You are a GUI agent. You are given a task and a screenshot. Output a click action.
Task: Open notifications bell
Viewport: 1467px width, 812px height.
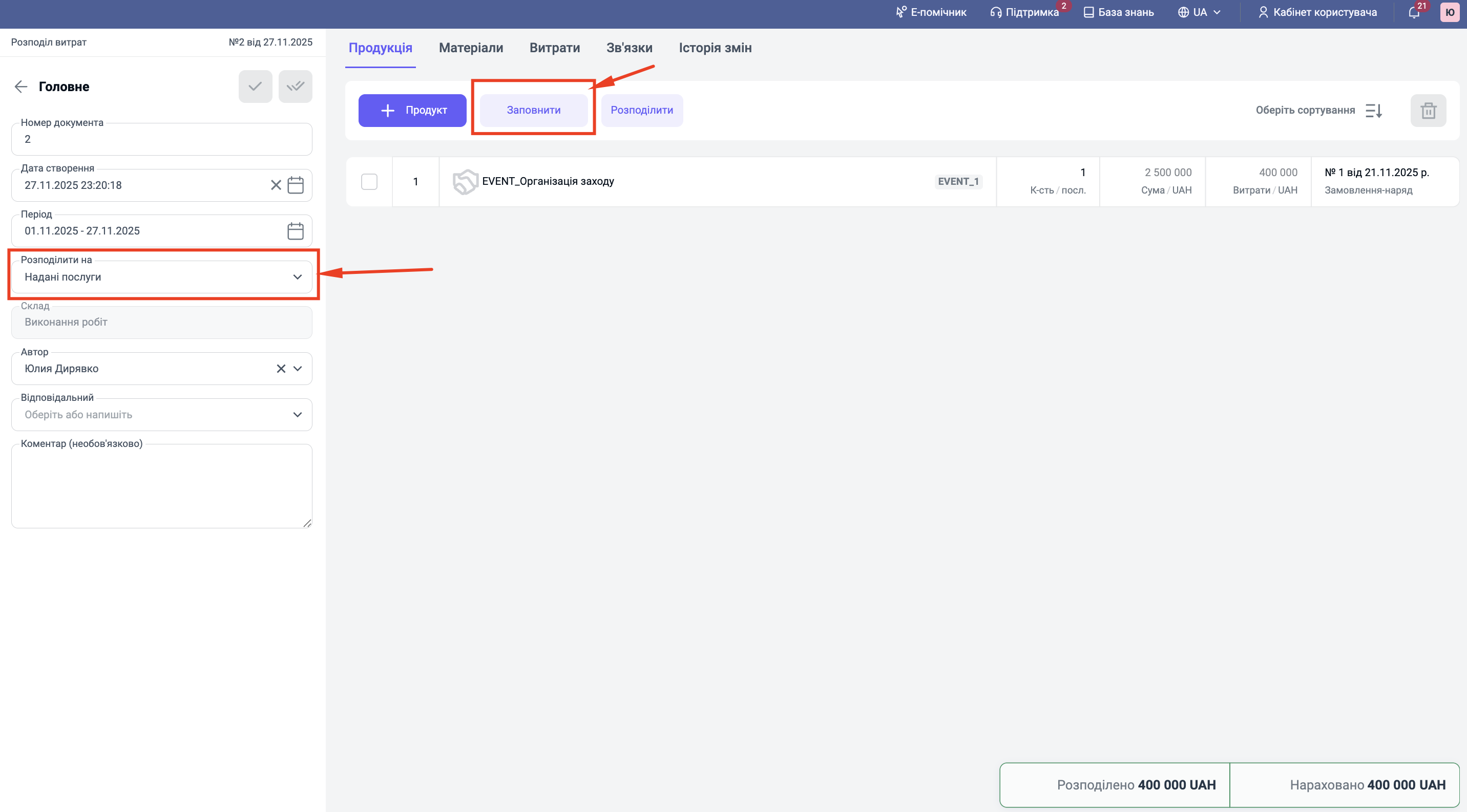click(x=1414, y=12)
